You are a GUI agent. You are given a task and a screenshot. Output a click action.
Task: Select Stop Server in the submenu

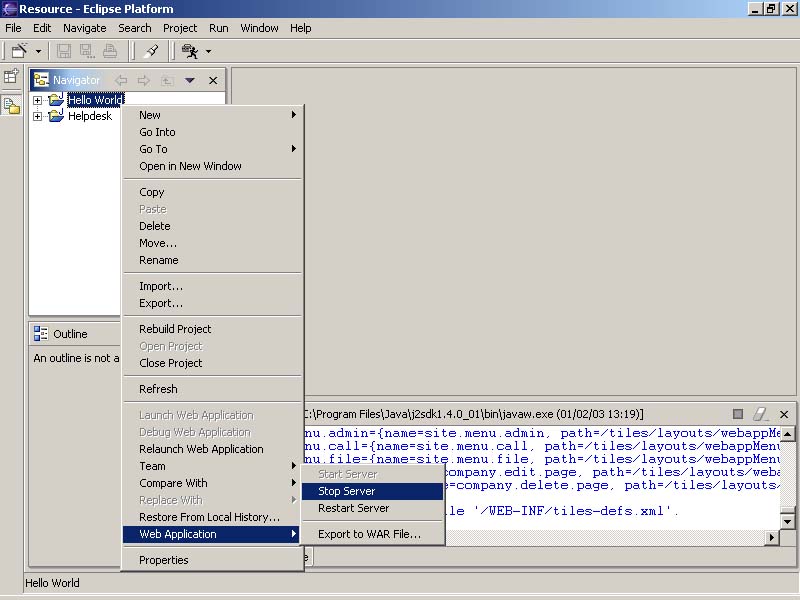pos(372,491)
